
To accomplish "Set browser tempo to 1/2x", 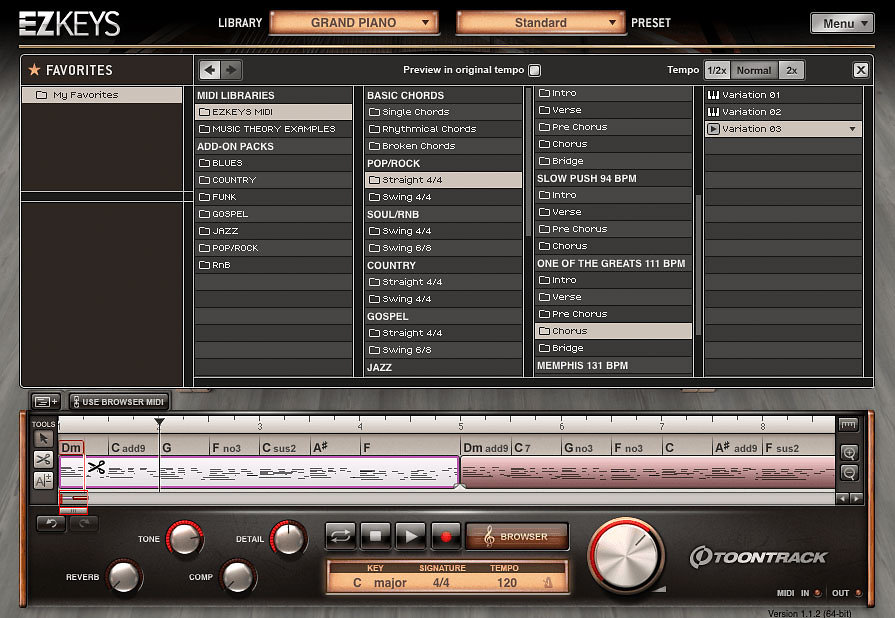I will pos(717,70).
